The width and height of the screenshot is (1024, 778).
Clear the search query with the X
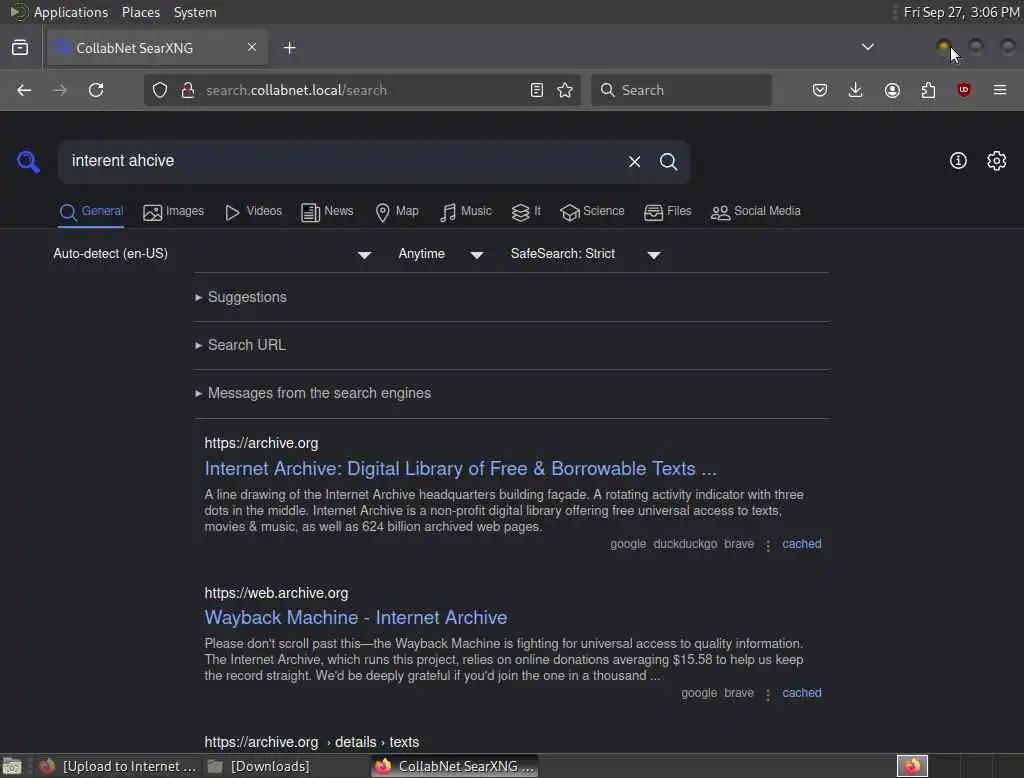click(634, 161)
